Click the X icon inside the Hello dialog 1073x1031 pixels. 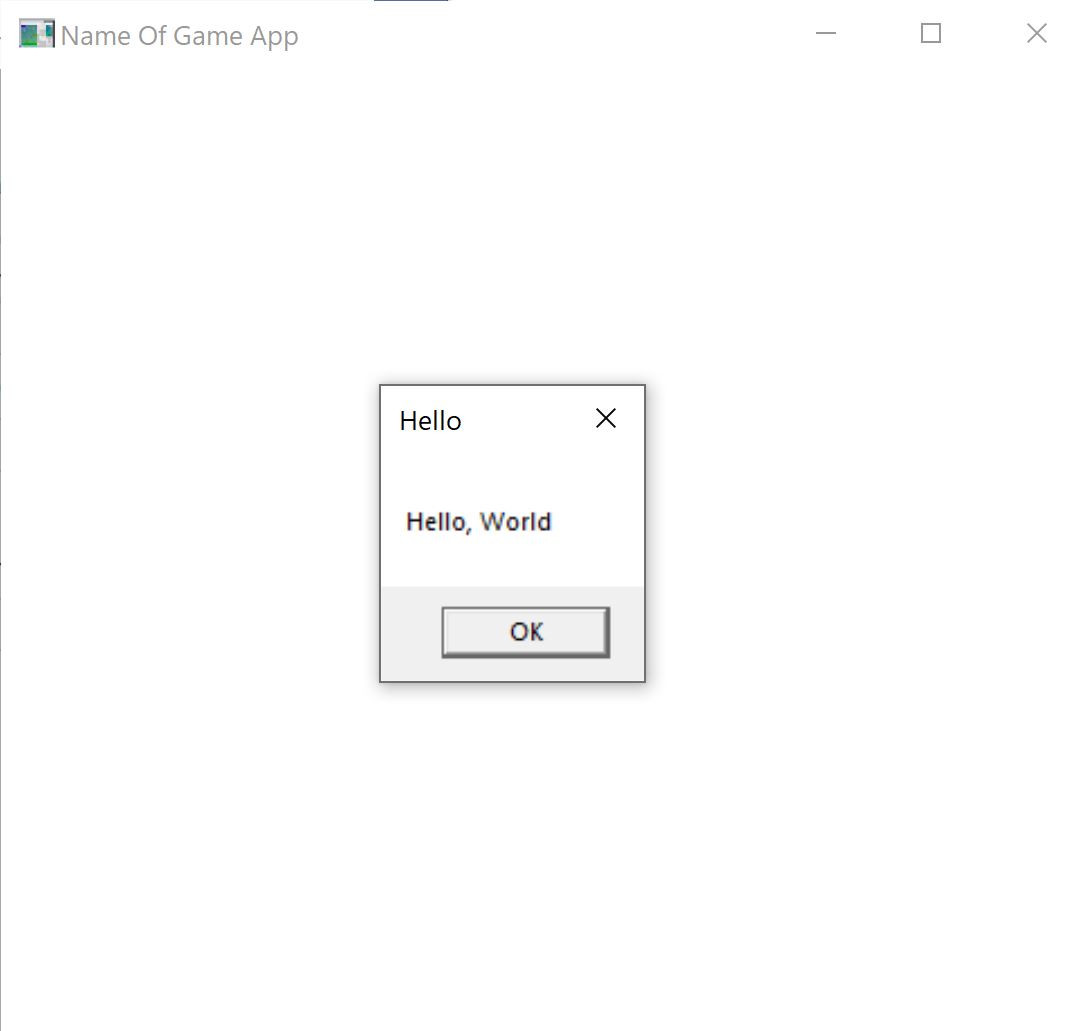point(605,418)
